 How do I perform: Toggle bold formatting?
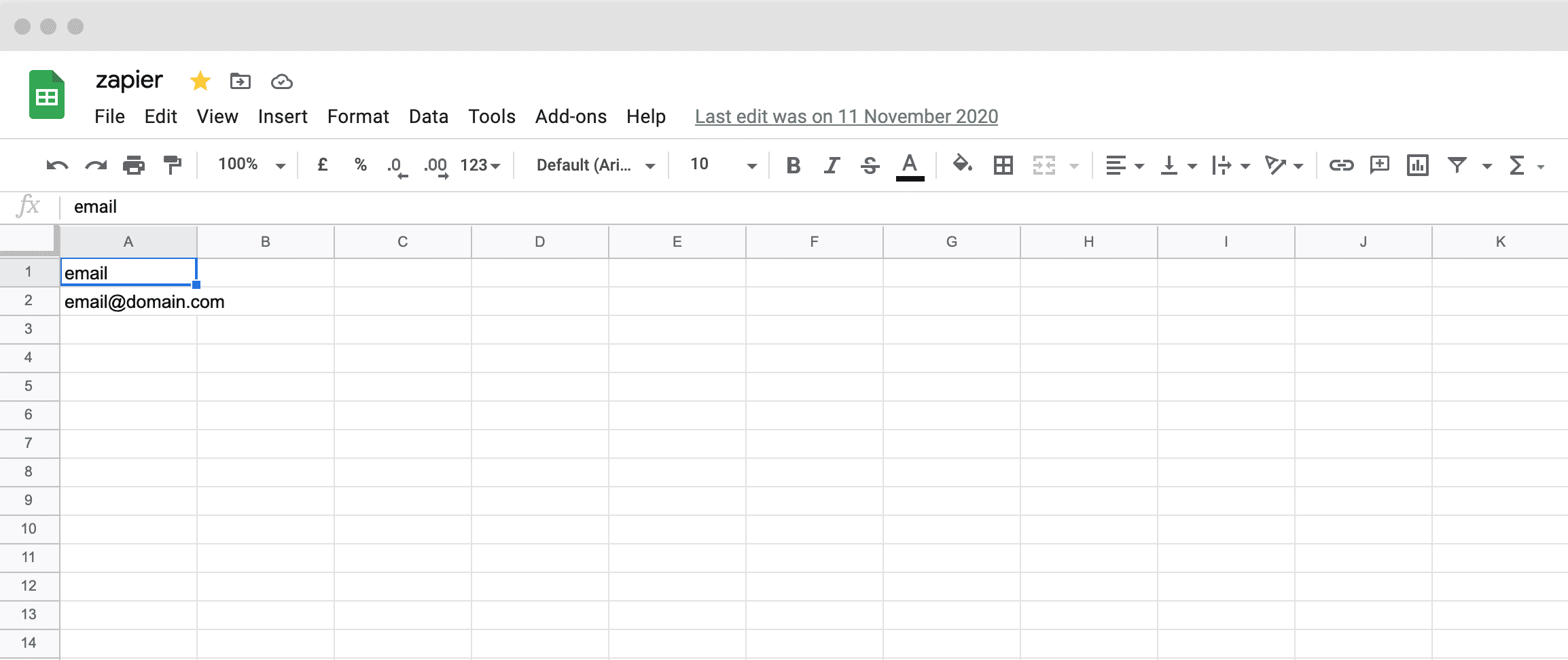(793, 165)
